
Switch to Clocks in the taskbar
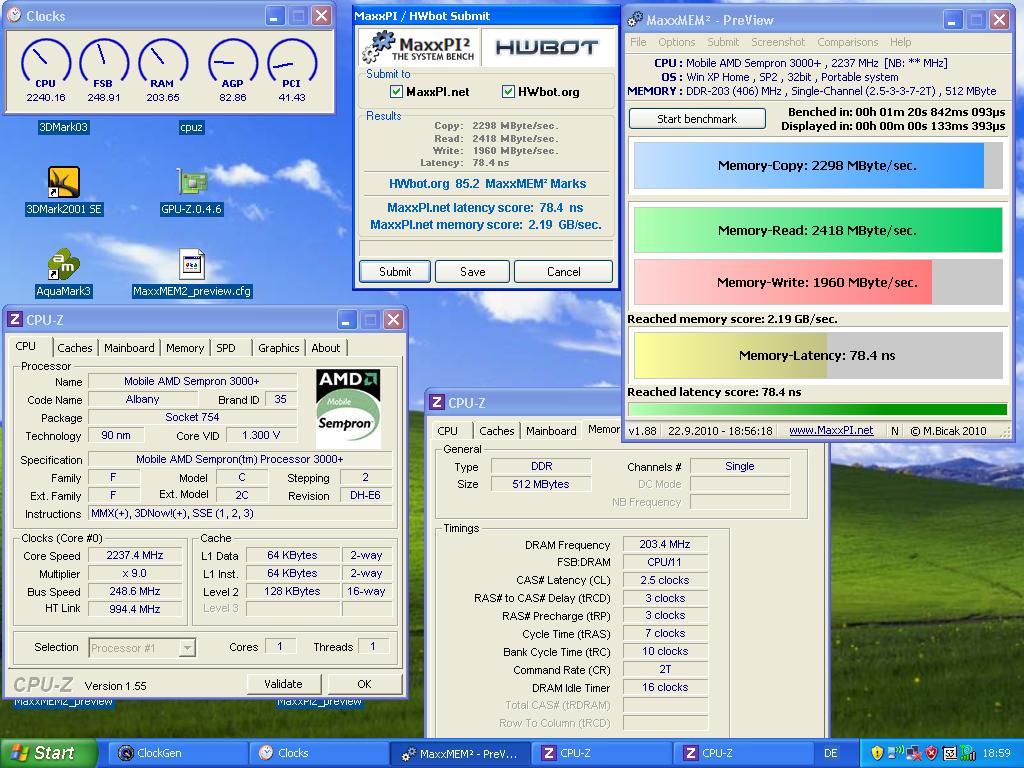tap(319, 753)
